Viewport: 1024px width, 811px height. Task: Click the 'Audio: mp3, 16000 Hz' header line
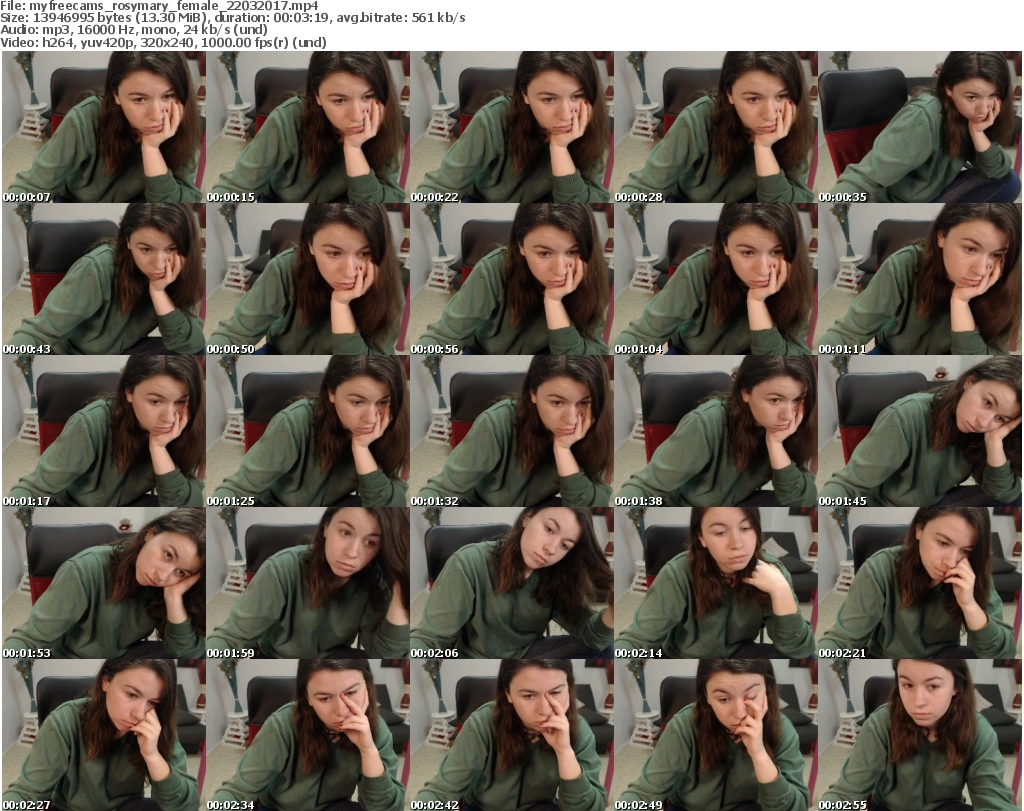(134, 30)
